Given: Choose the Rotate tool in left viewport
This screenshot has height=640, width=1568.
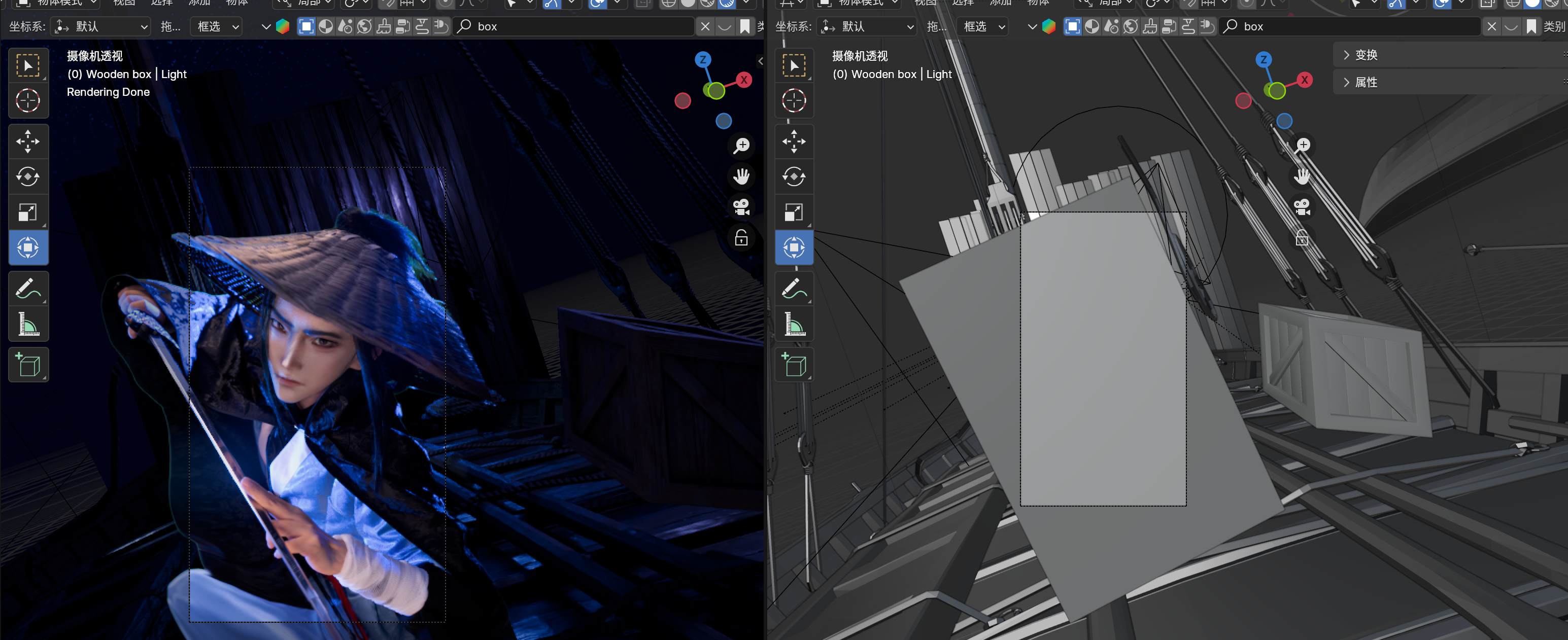Looking at the screenshot, I should (28, 176).
